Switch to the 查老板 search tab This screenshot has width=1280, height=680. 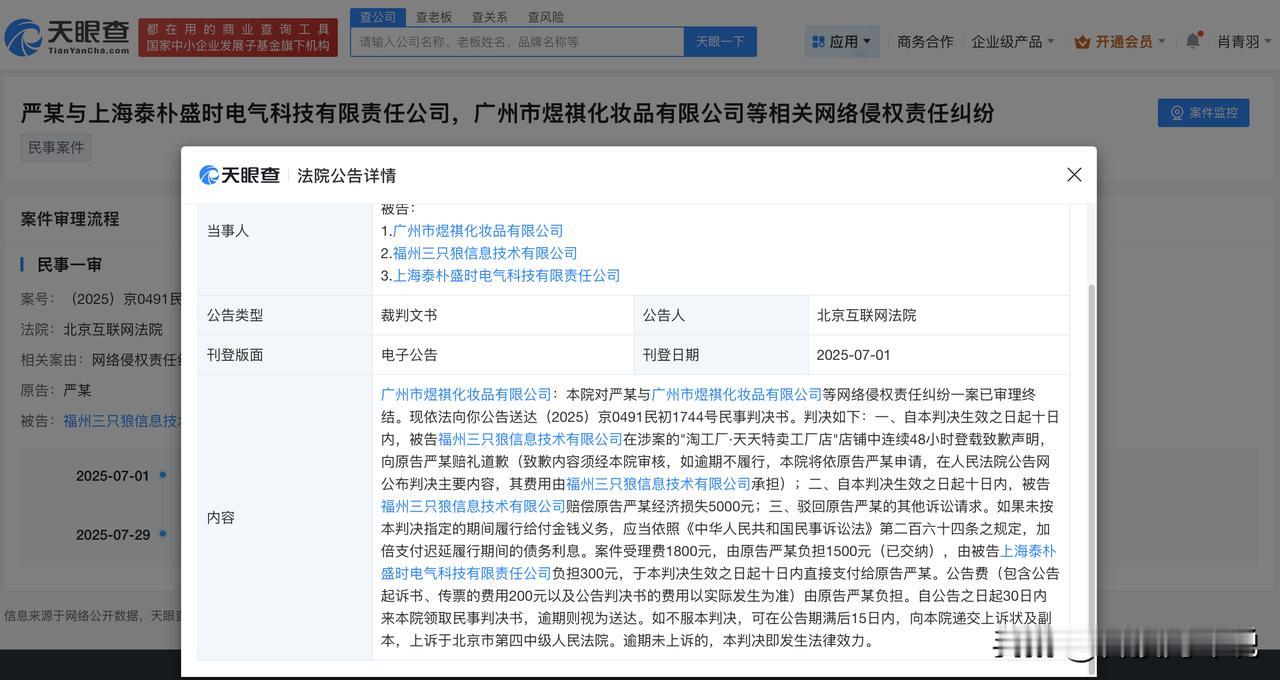click(x=434, y=17)
